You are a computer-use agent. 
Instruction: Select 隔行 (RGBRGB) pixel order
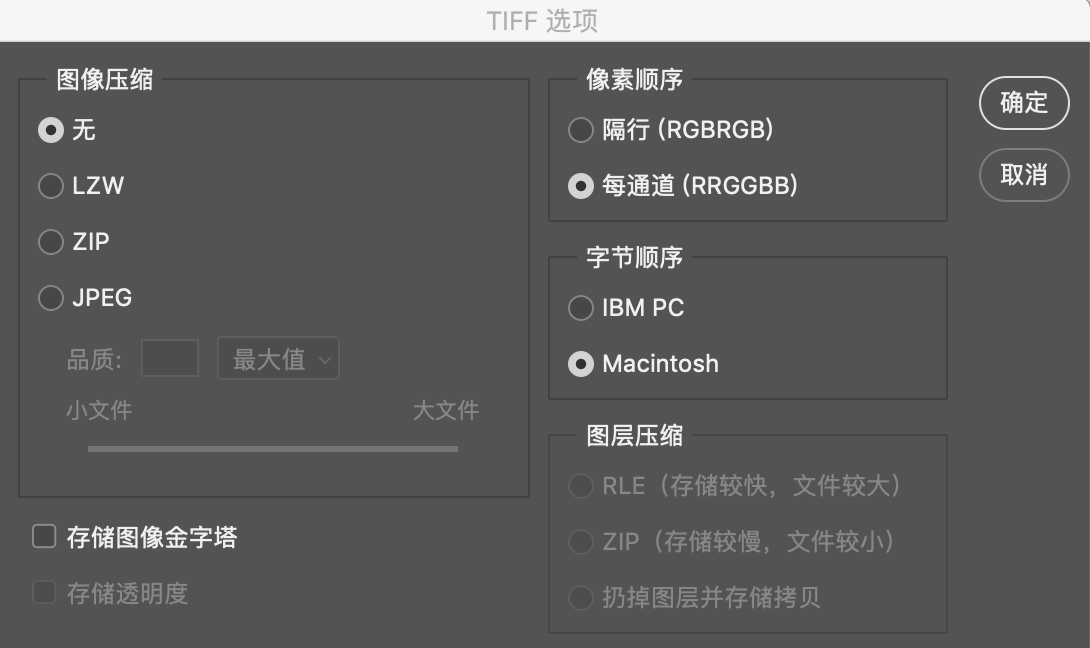point(580,130)
